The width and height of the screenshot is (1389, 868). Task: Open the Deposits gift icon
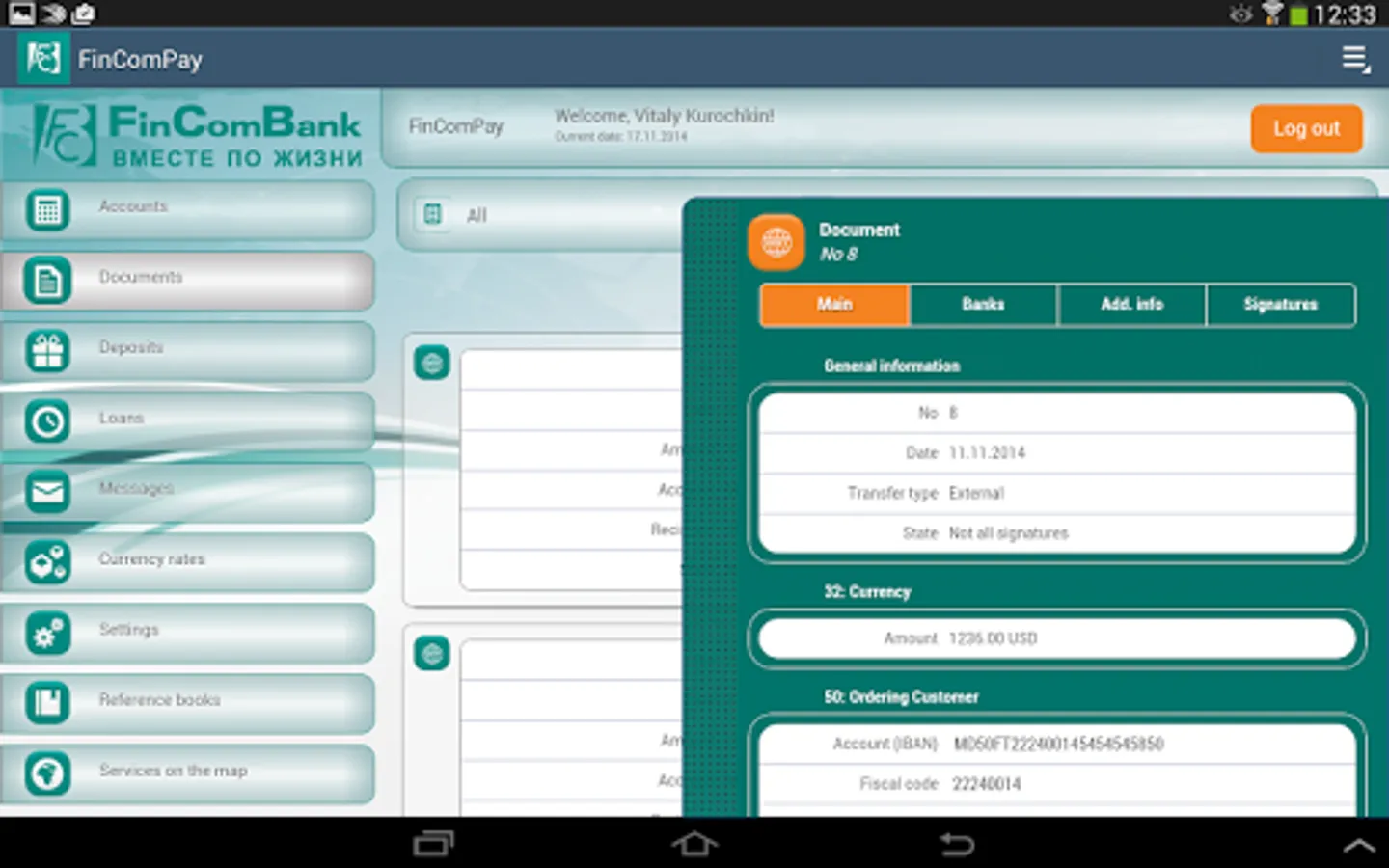47,351
